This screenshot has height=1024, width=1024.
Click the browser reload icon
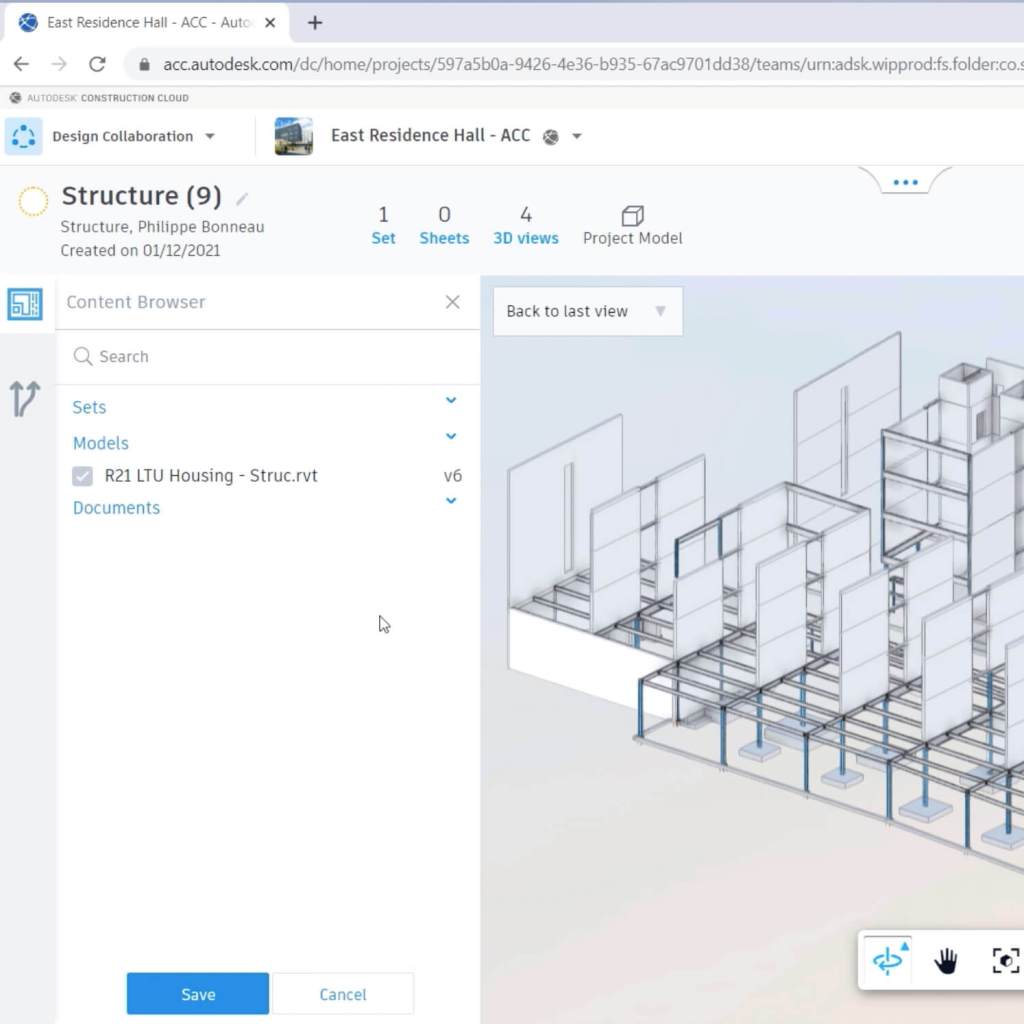[97, 64]
